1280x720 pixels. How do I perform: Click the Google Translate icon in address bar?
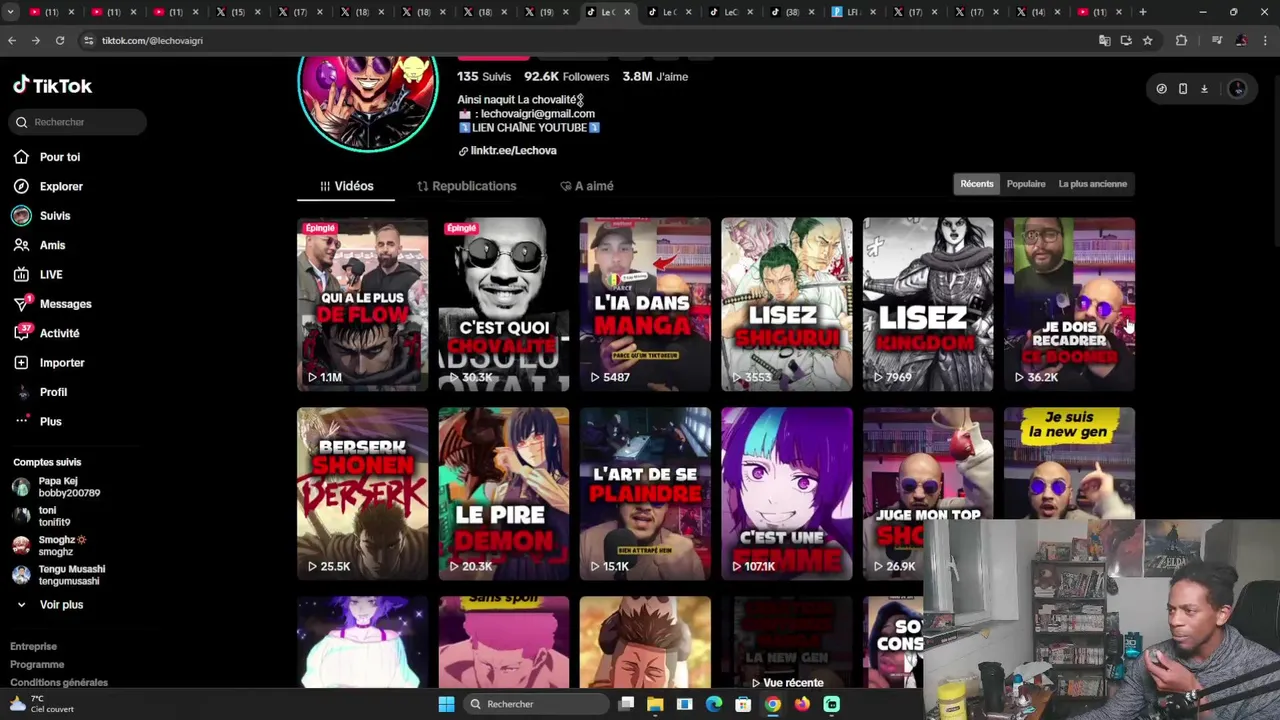coord(1104,41)
